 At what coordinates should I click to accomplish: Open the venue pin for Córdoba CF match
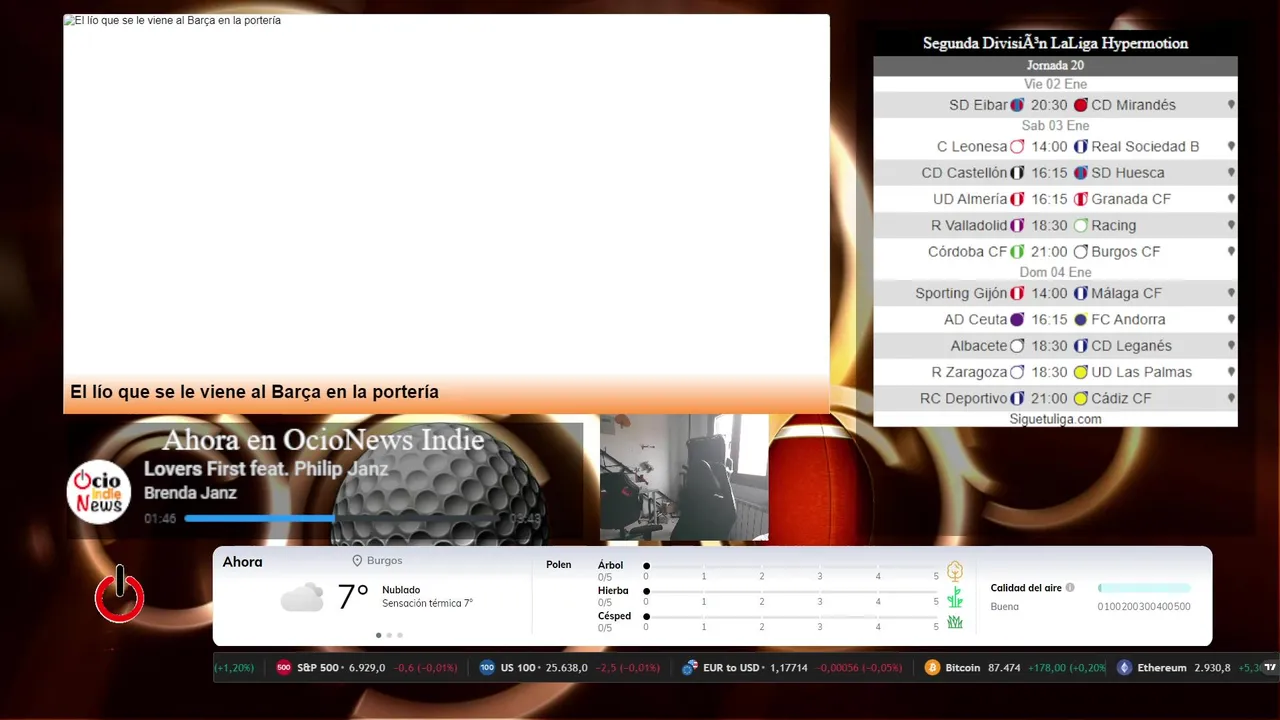1231,252
